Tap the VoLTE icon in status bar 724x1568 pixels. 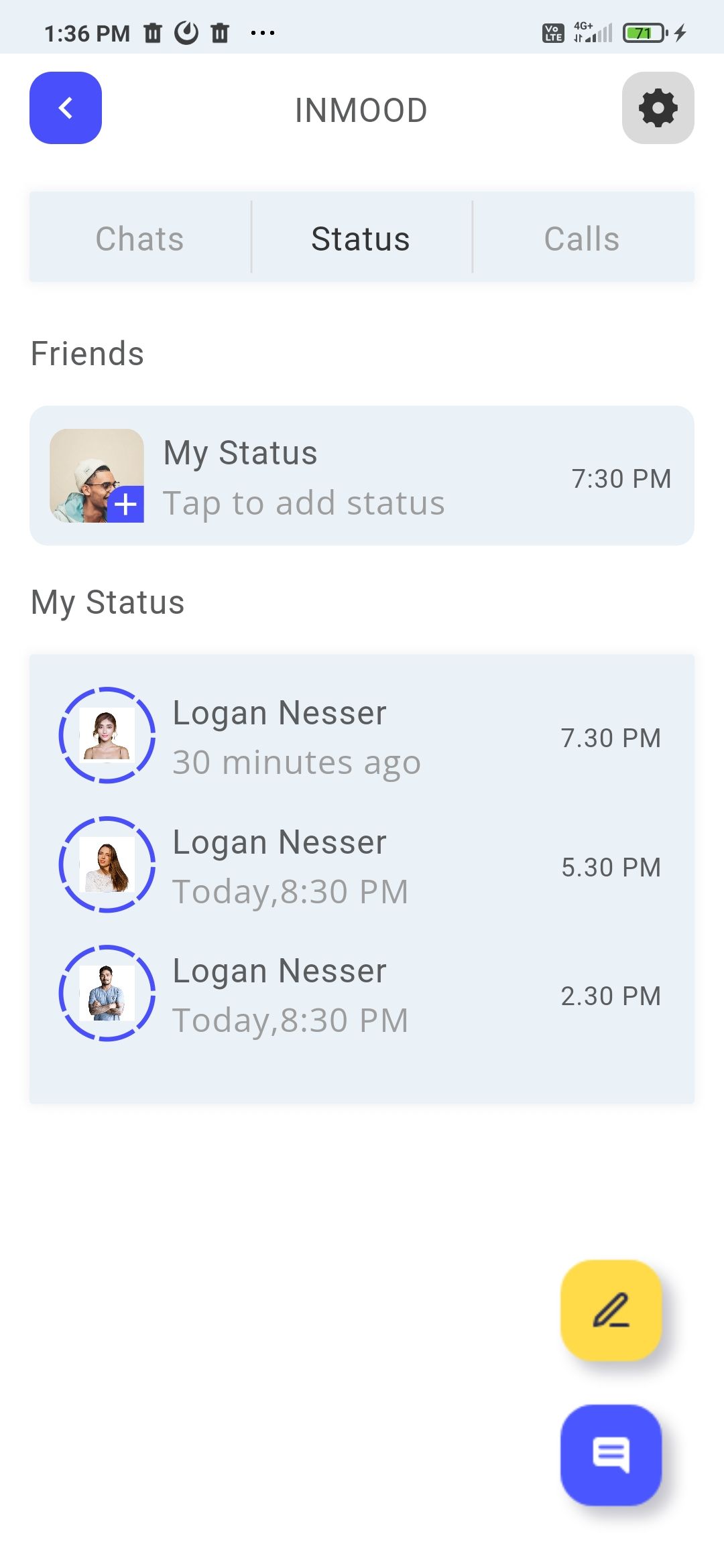click(x=553, y=33)
